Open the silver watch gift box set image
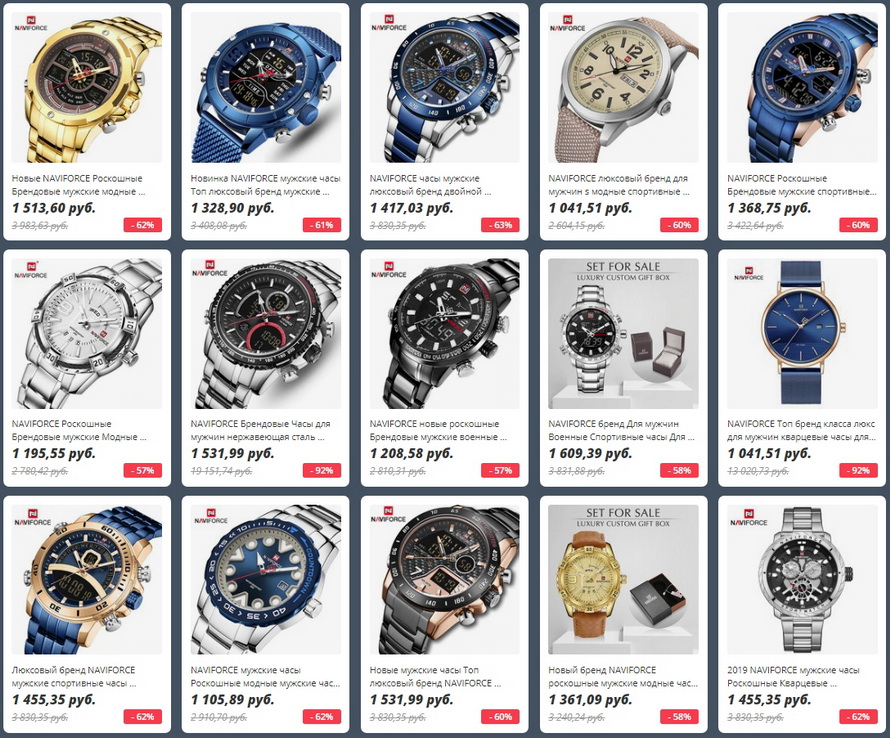 [x=623, y=334]
